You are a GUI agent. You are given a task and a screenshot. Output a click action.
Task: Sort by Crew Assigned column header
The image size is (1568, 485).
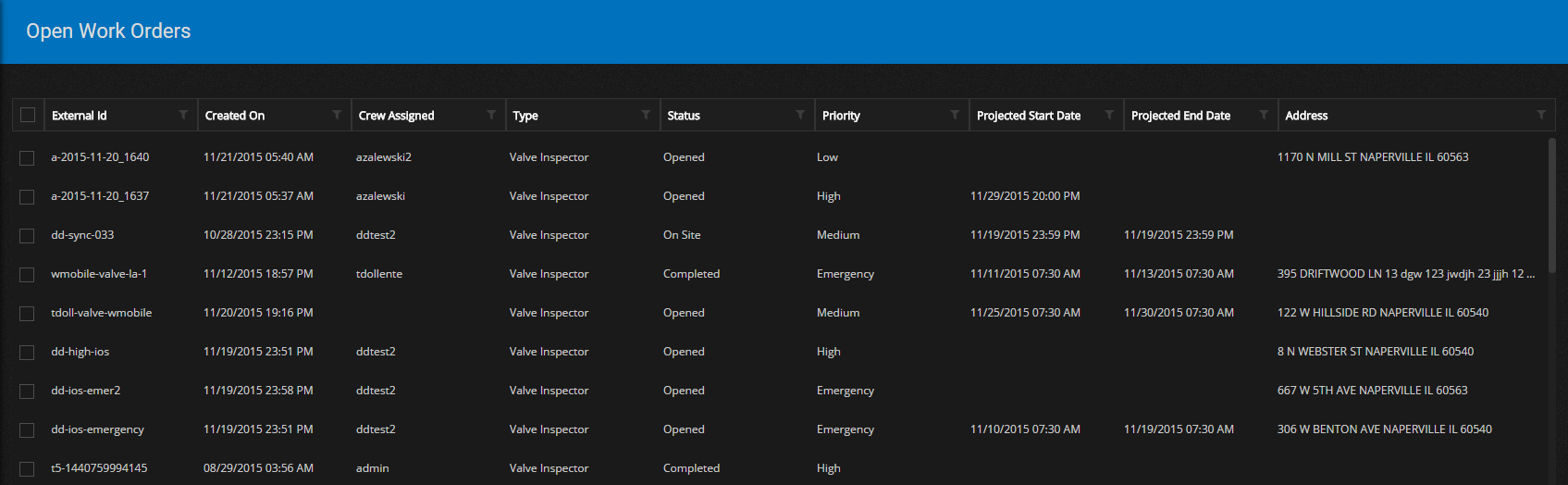[396, 116]
